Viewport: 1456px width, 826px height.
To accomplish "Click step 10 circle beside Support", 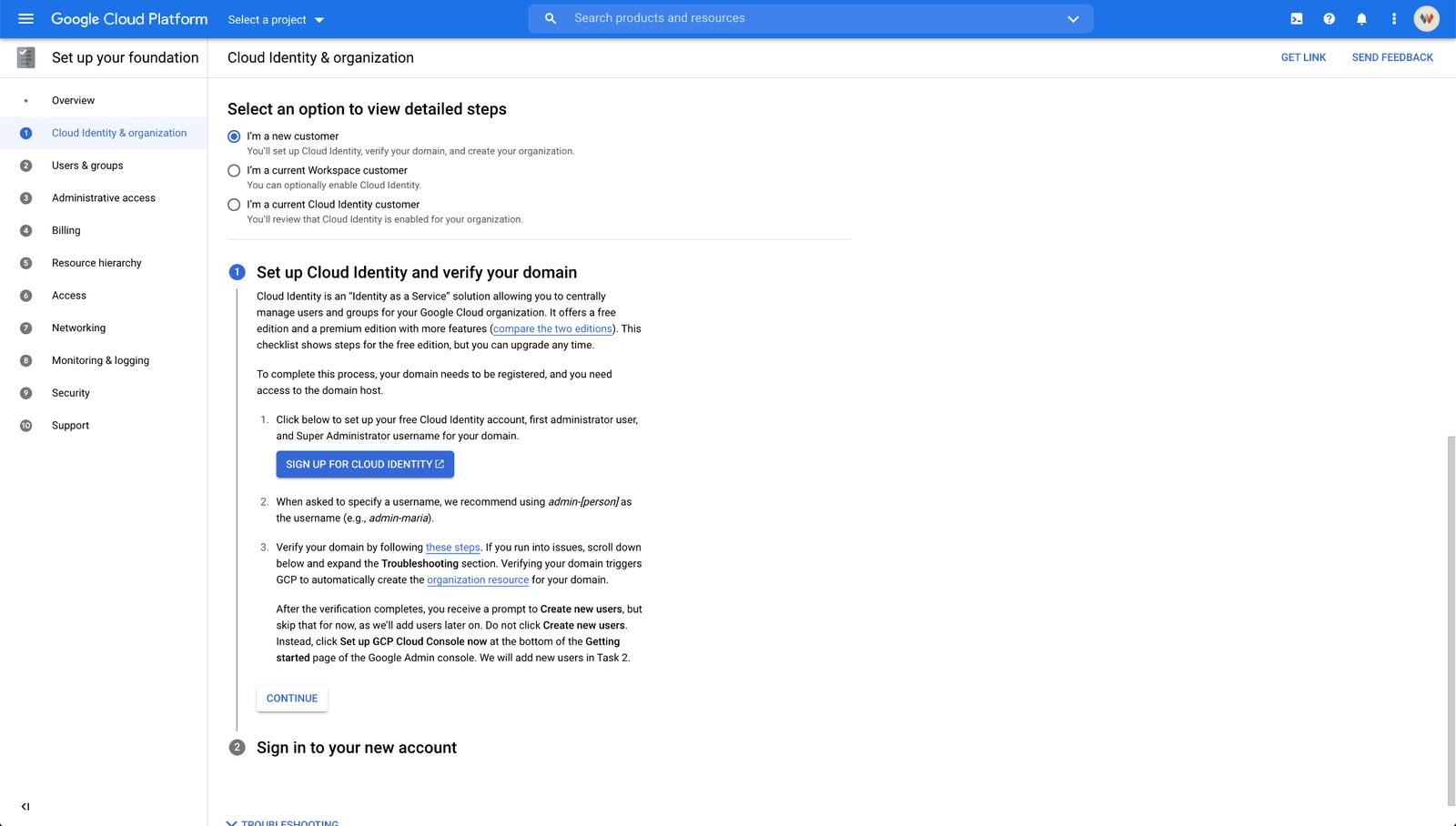I will [25, 426].
